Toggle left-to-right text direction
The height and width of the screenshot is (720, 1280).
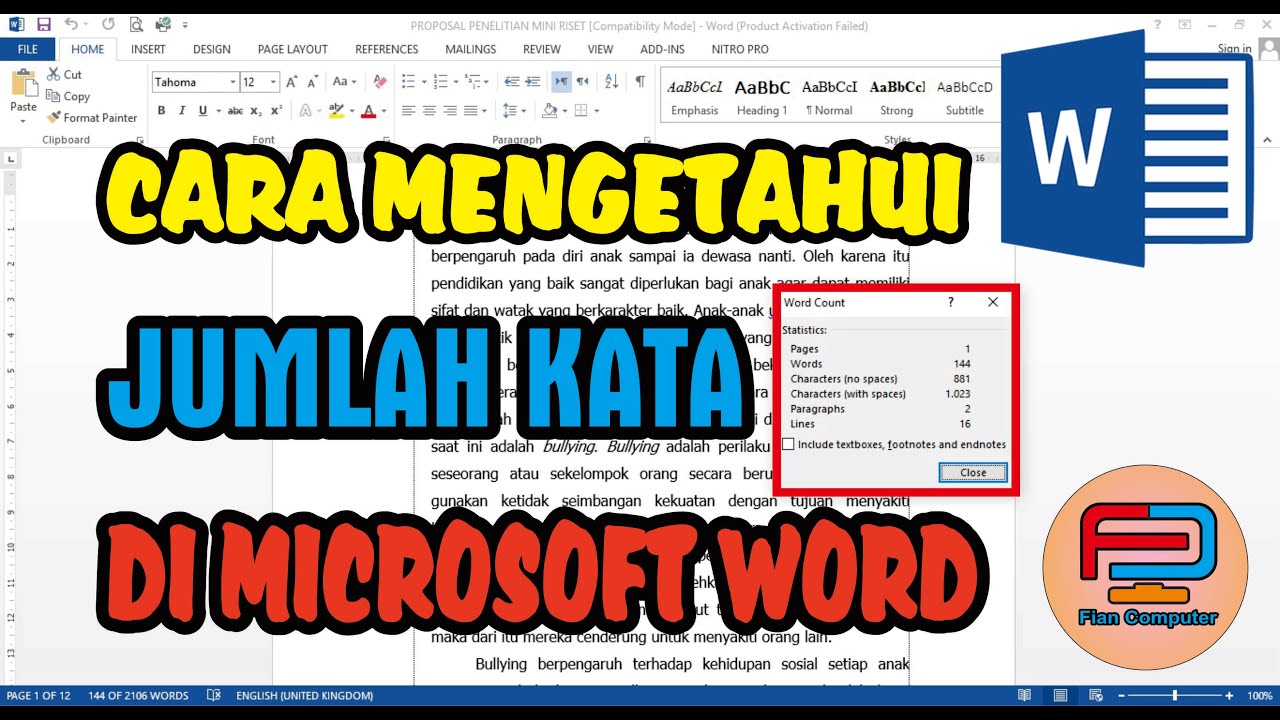561,82
